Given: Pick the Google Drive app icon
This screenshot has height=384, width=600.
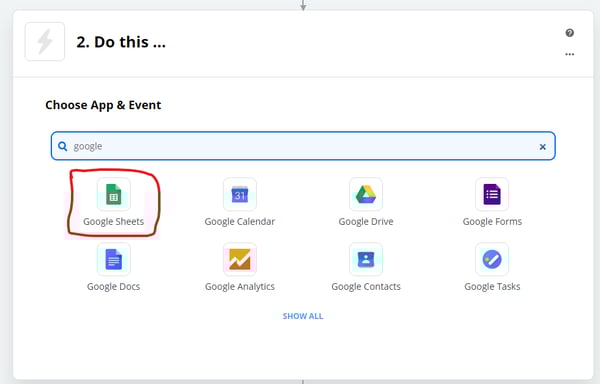Looking at the screenshot, I should [366, 194].
